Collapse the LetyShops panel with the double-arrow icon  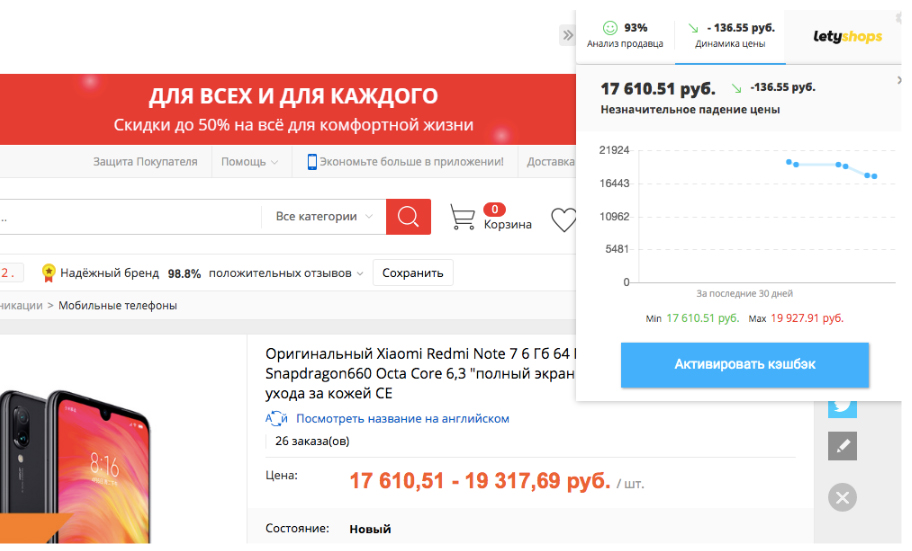point(567,35)
